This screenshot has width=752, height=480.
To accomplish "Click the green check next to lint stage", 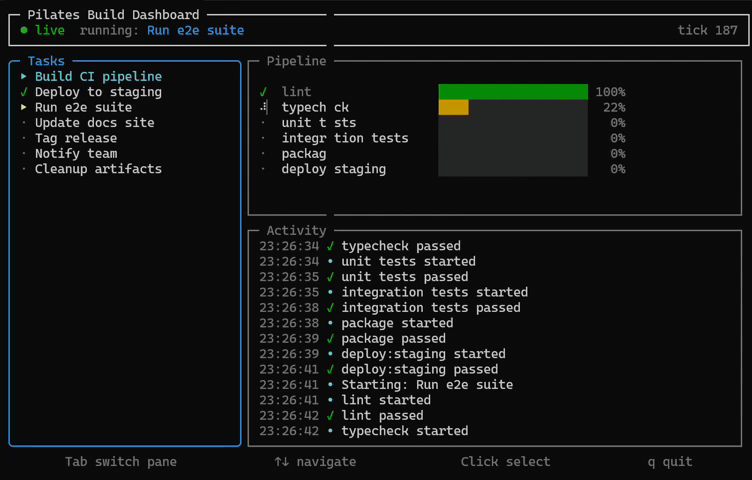I will pos(263,92).
